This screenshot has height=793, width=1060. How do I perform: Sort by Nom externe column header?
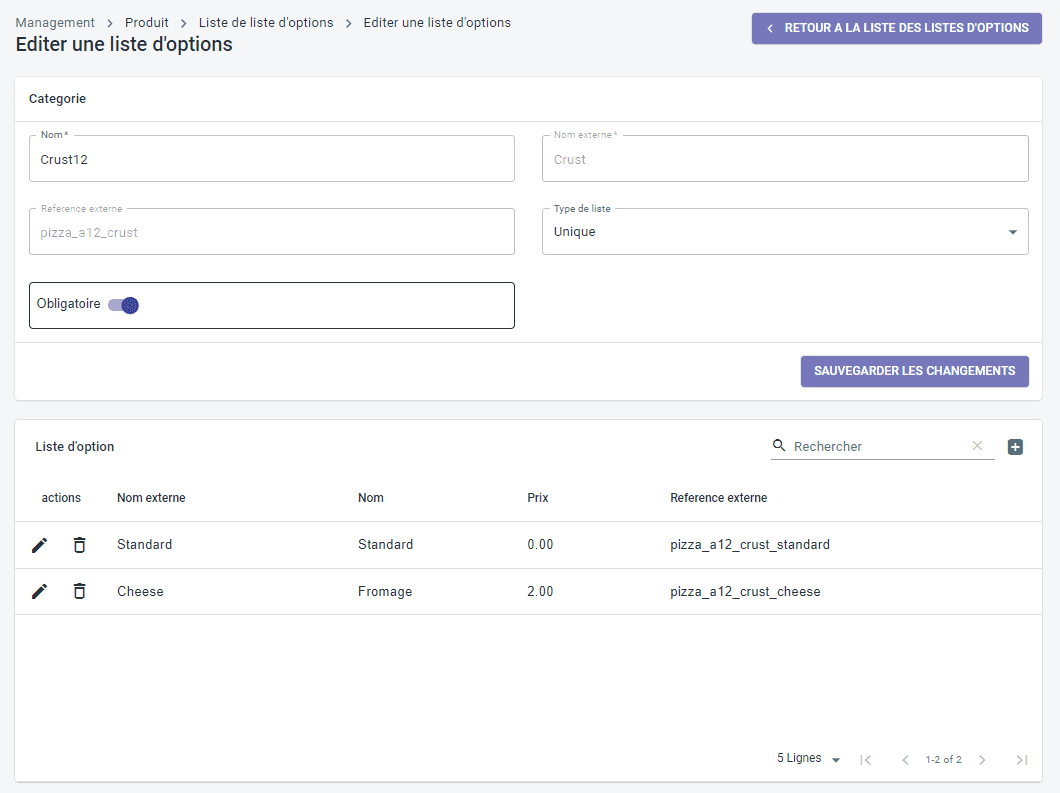tap(151, 498)
